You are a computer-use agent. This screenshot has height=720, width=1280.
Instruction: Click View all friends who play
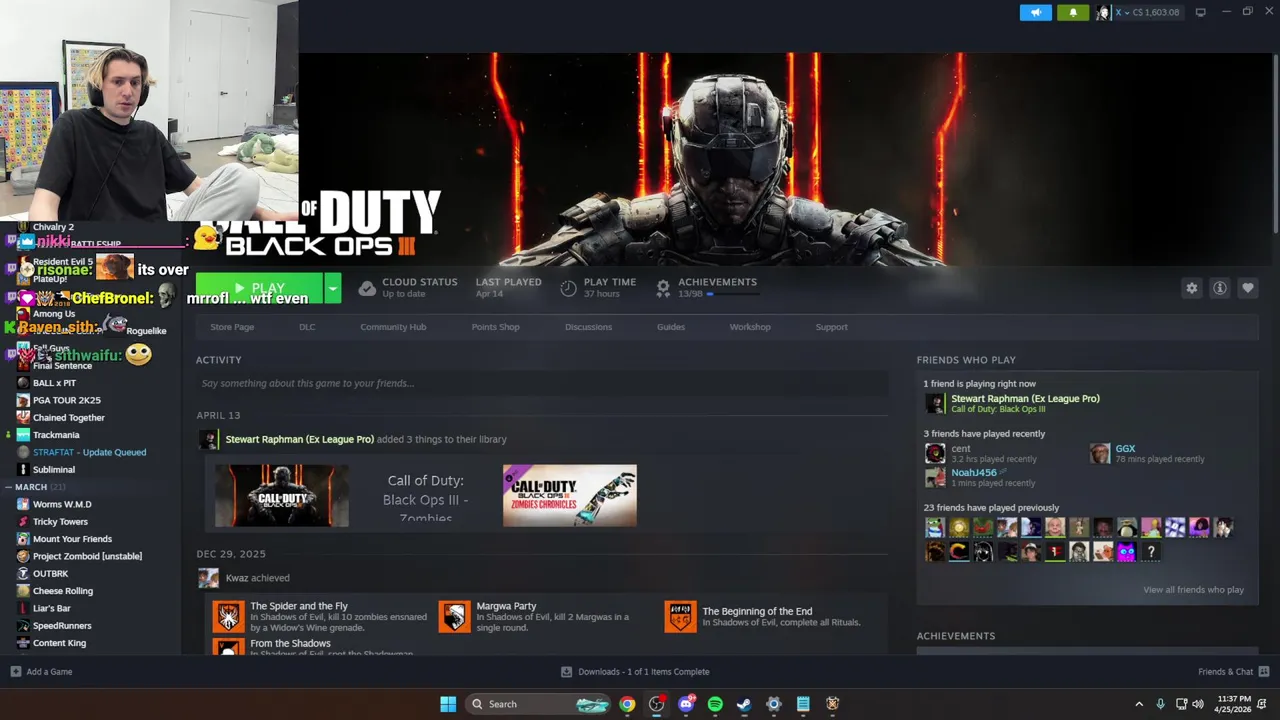[x=1193, y=590]
